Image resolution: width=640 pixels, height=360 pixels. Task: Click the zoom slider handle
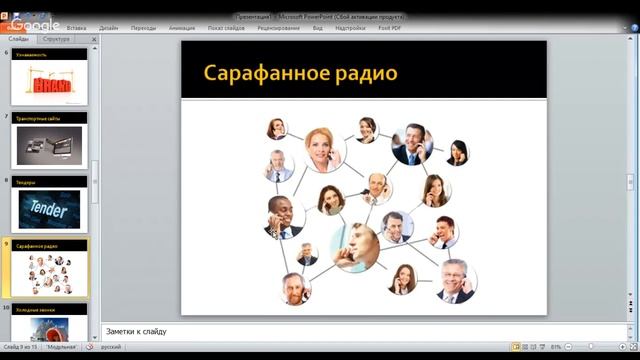click(x=591, y=347)
